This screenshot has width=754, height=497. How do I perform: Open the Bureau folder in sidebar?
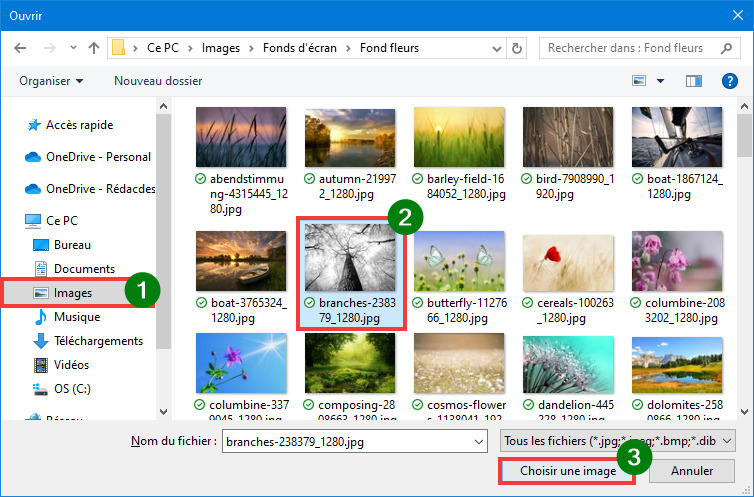point(62,245)
